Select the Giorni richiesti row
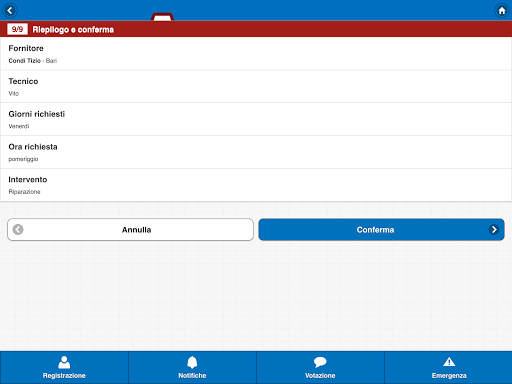 pyautogui.click(x=256, y=119)
